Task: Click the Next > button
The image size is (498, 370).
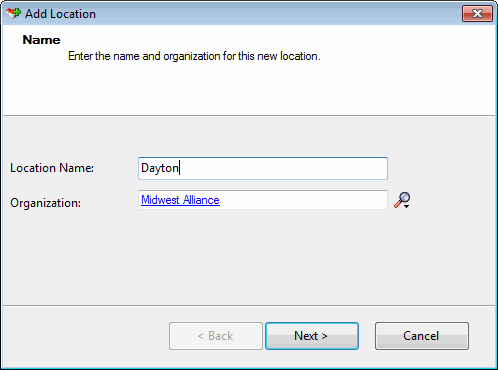Action: [x=312, y=336]
